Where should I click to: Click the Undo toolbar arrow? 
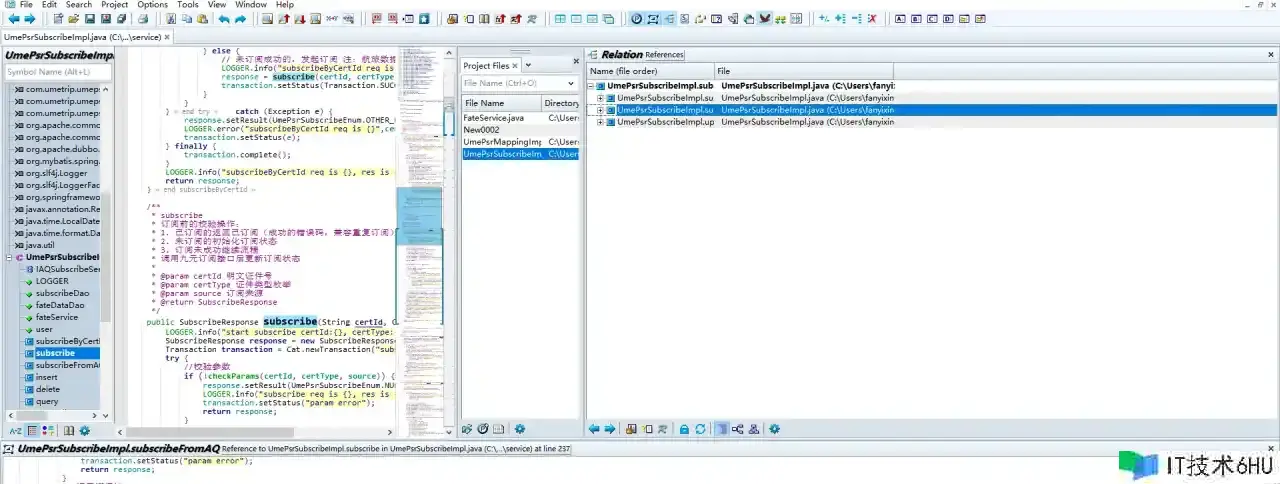(223, 19)
